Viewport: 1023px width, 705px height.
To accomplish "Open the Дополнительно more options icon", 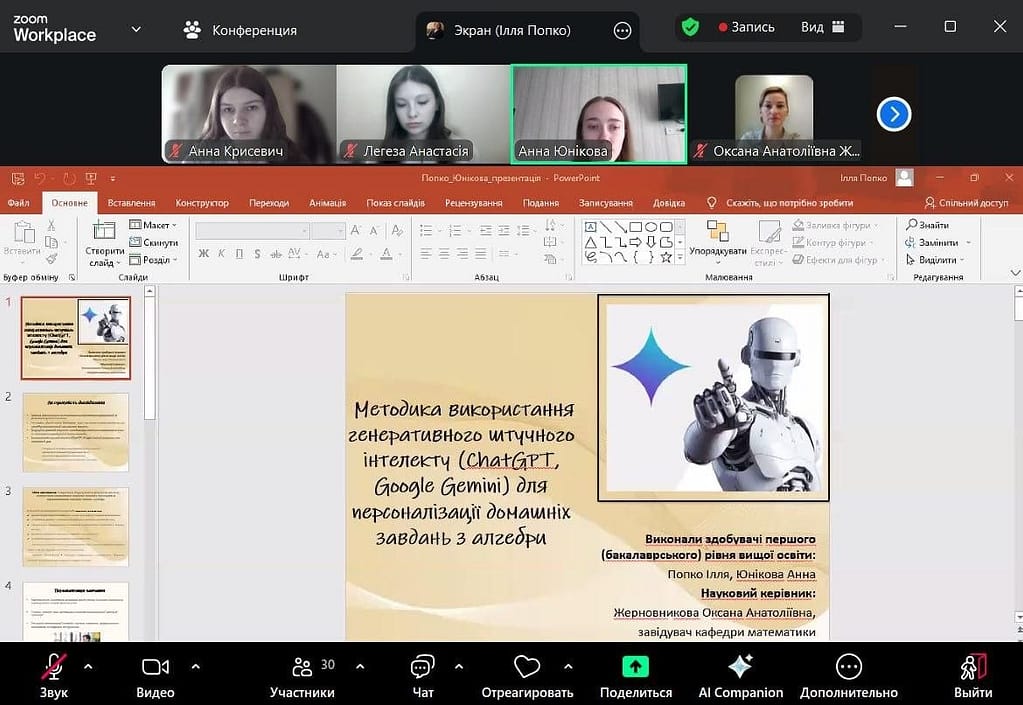I will click(x=848, y=667).
